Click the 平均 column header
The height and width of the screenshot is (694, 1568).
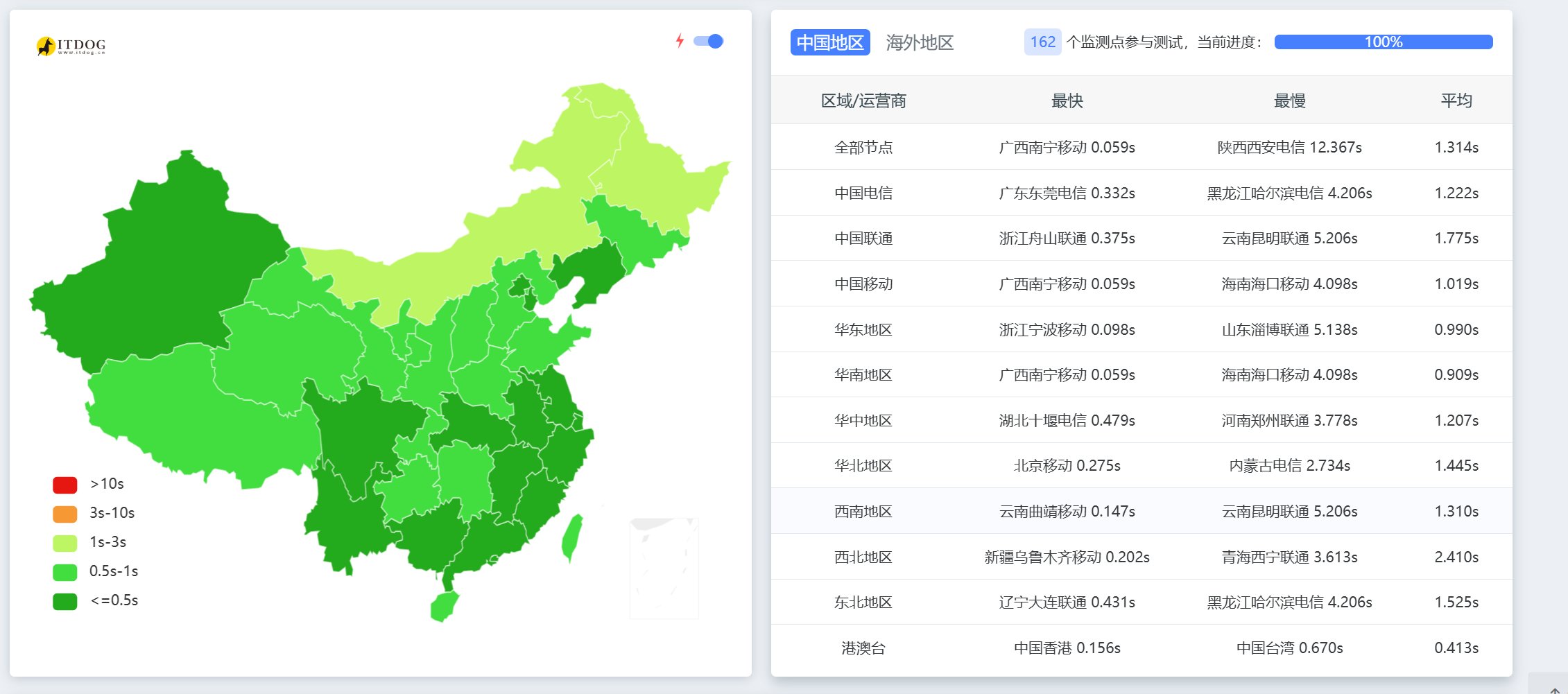1456,101
